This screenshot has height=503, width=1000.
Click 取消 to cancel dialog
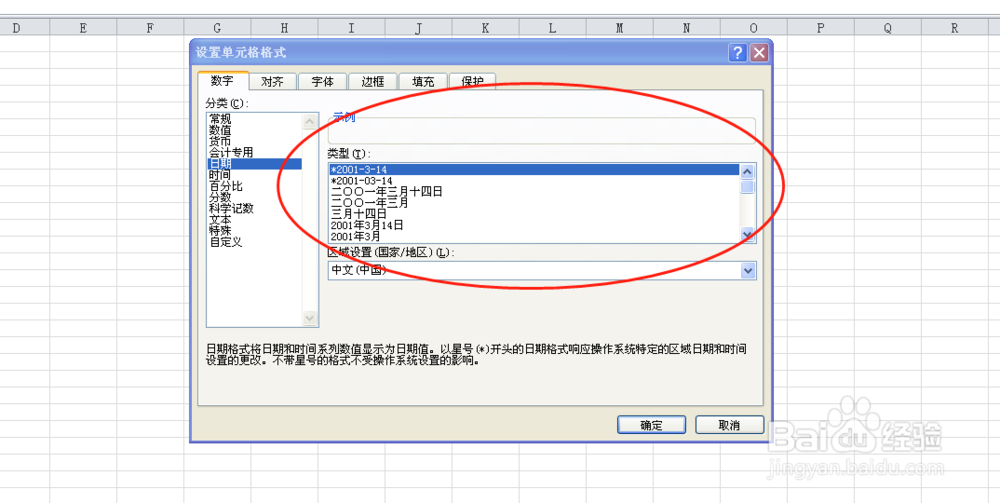coord(729,425)
